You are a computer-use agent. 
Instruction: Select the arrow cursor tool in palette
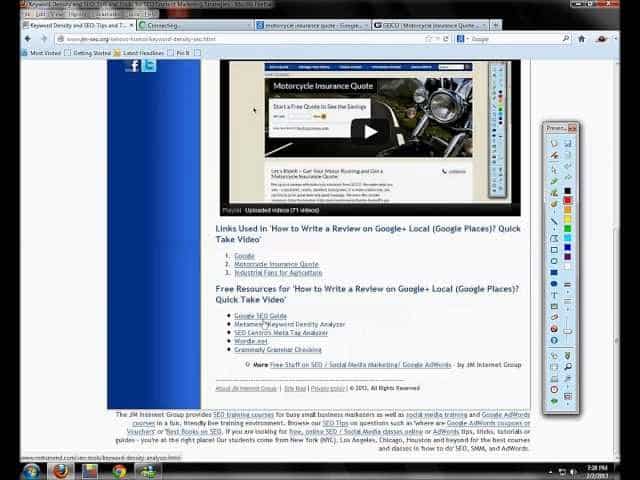tap(554, 169)
